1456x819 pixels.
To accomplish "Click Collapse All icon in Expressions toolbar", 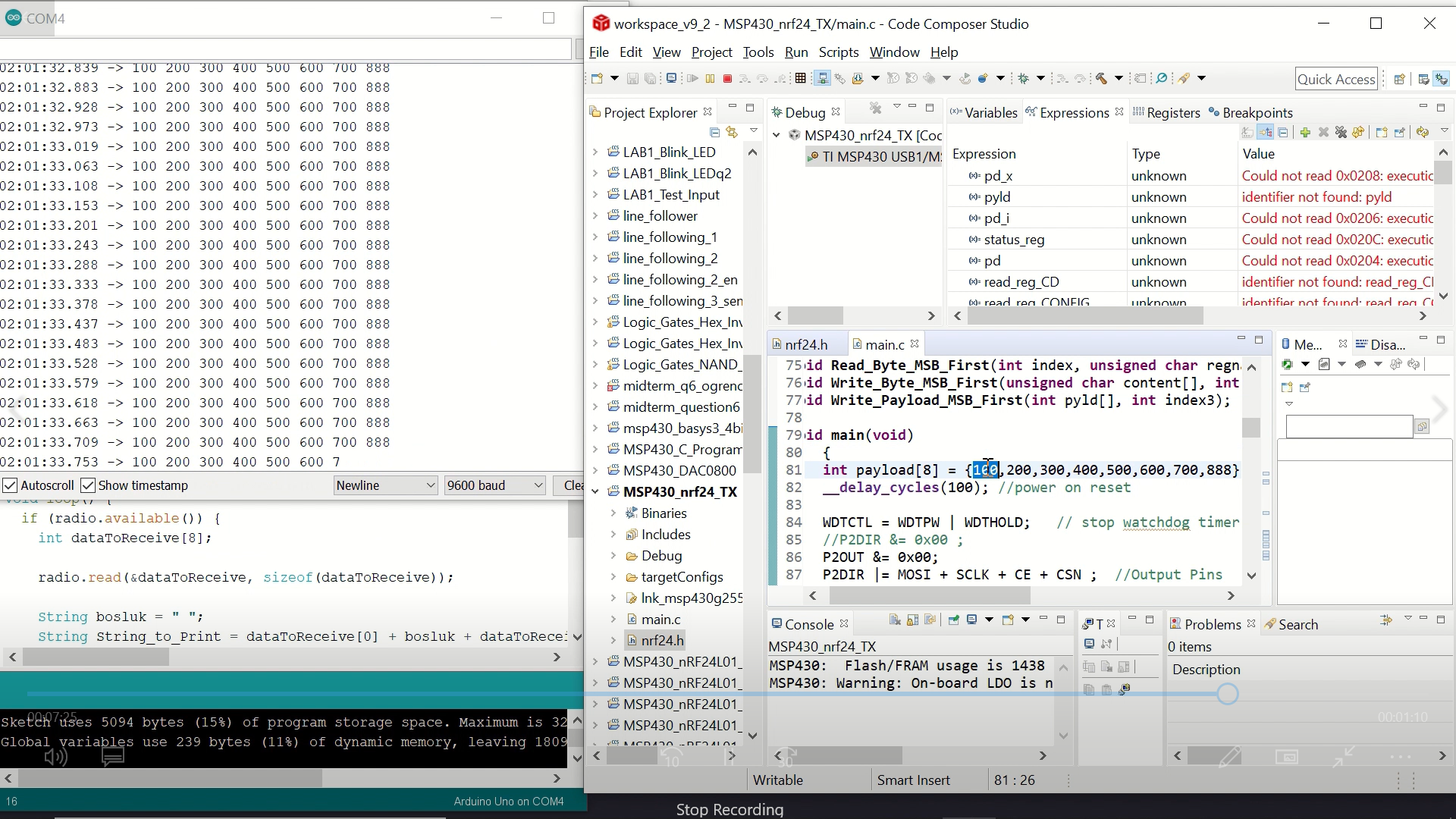I will pyautogui.click(x=1283, y=133).
